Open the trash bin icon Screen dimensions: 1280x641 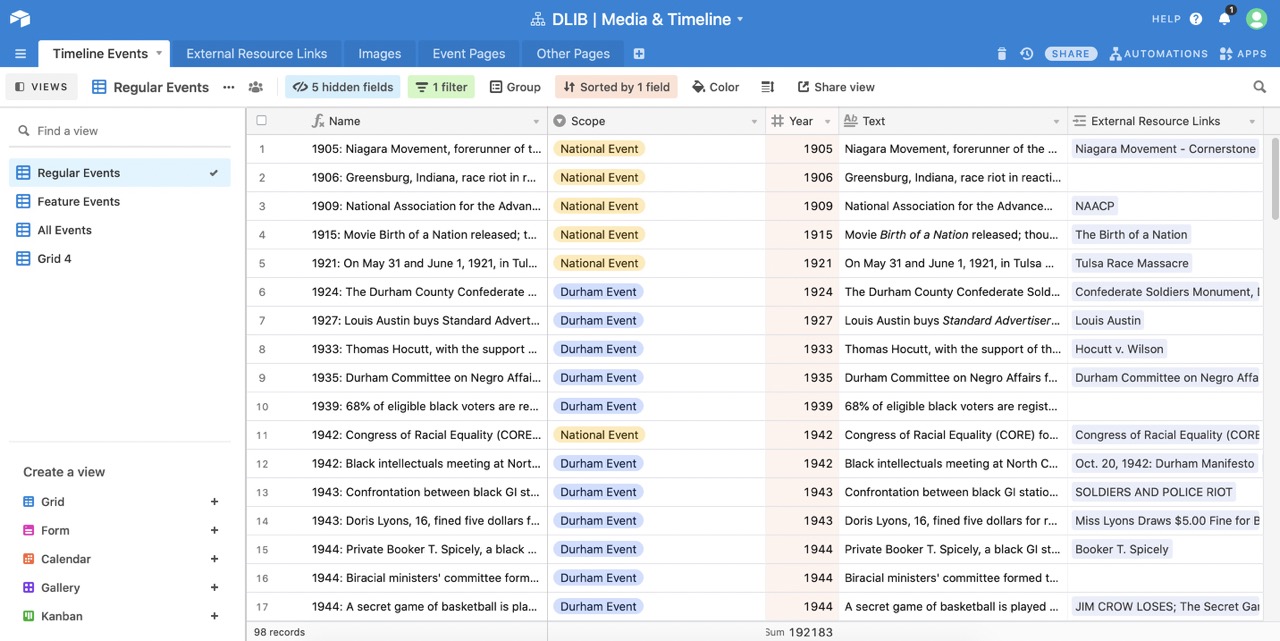[1002, 54]
